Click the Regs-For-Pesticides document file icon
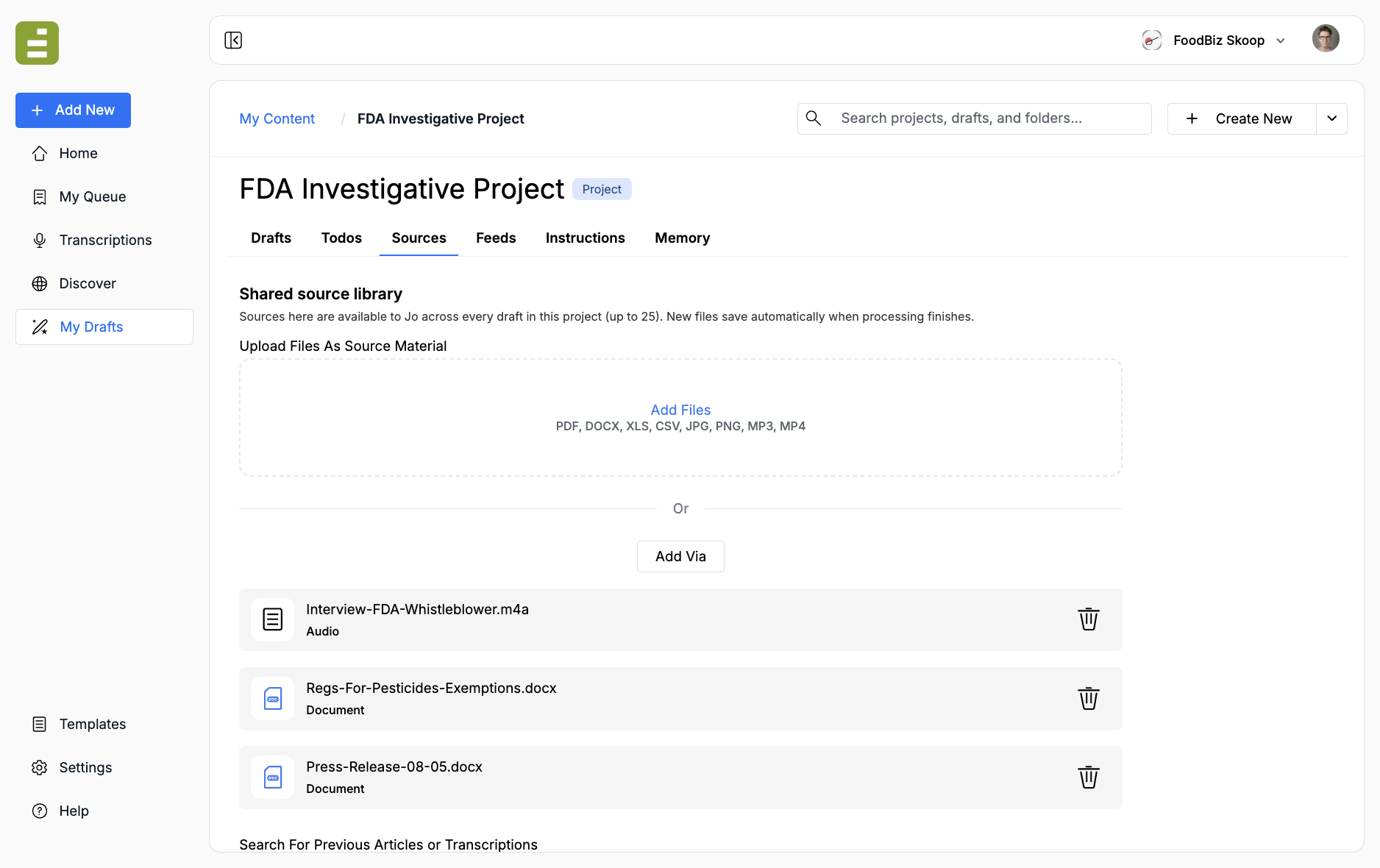Screen dimensions: 1380x868 (x=273, y=698)
